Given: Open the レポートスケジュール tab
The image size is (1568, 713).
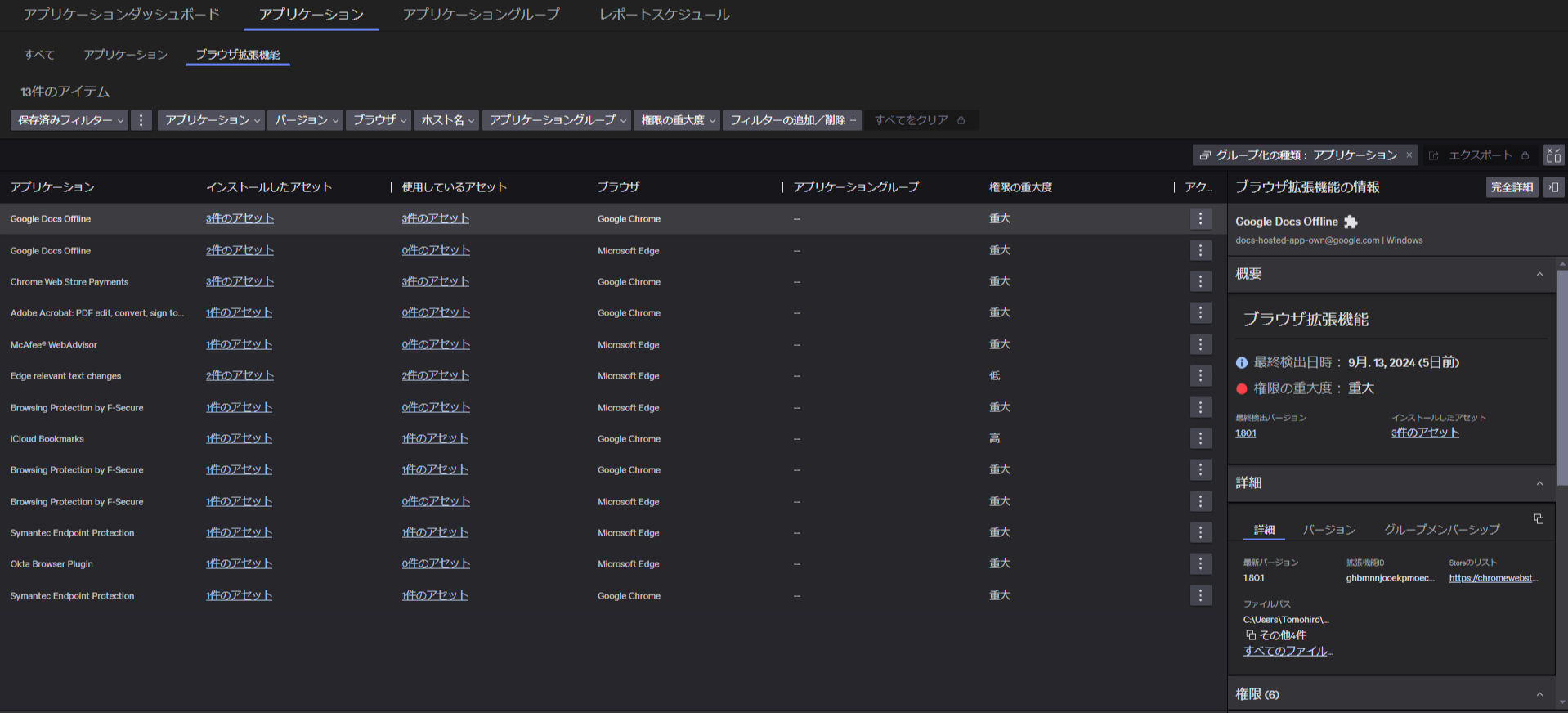Looking at the screenshot, I should (665, 15).
